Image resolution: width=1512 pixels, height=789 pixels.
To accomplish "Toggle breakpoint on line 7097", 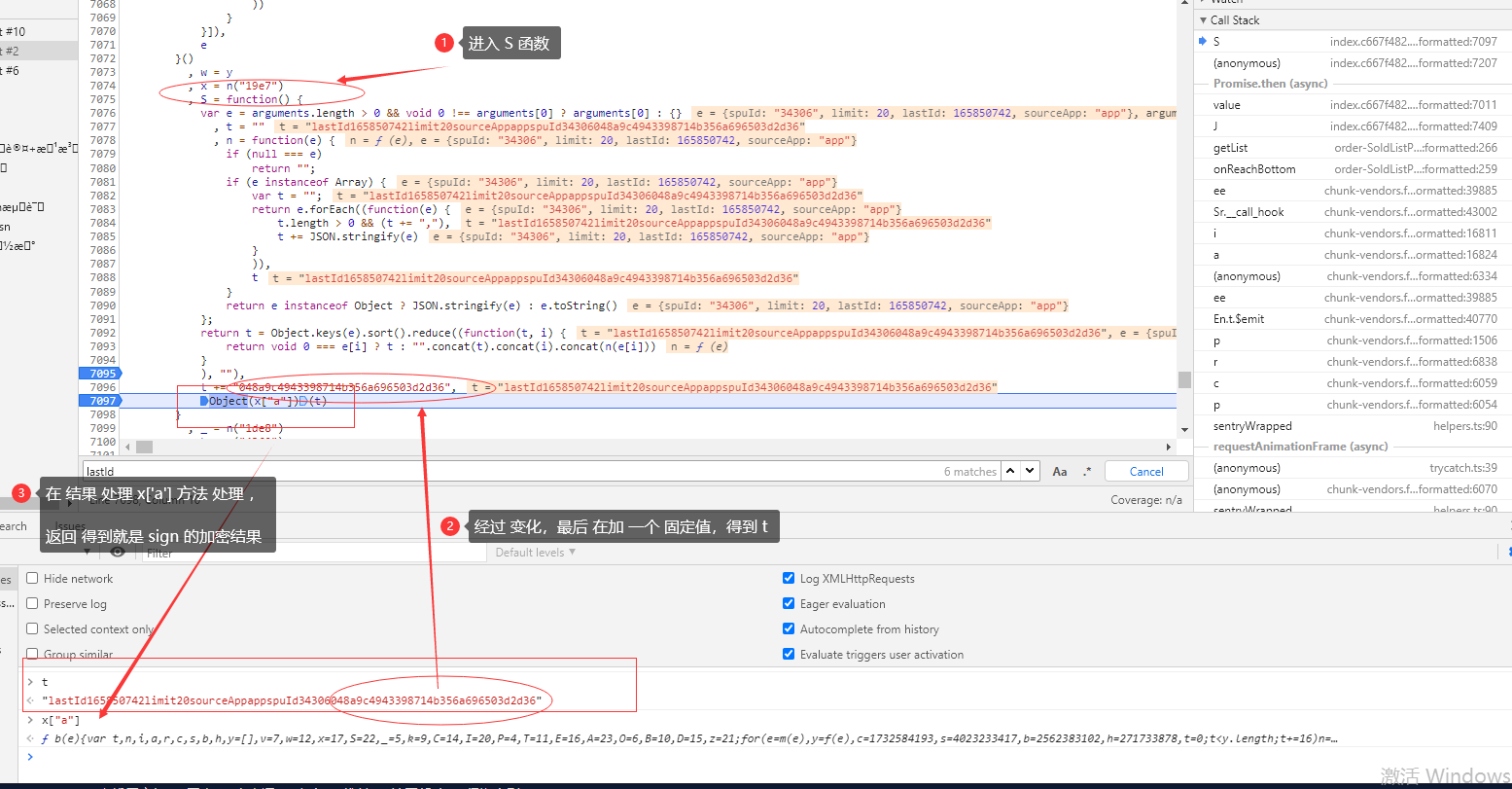I will click(x=102, y=401).
